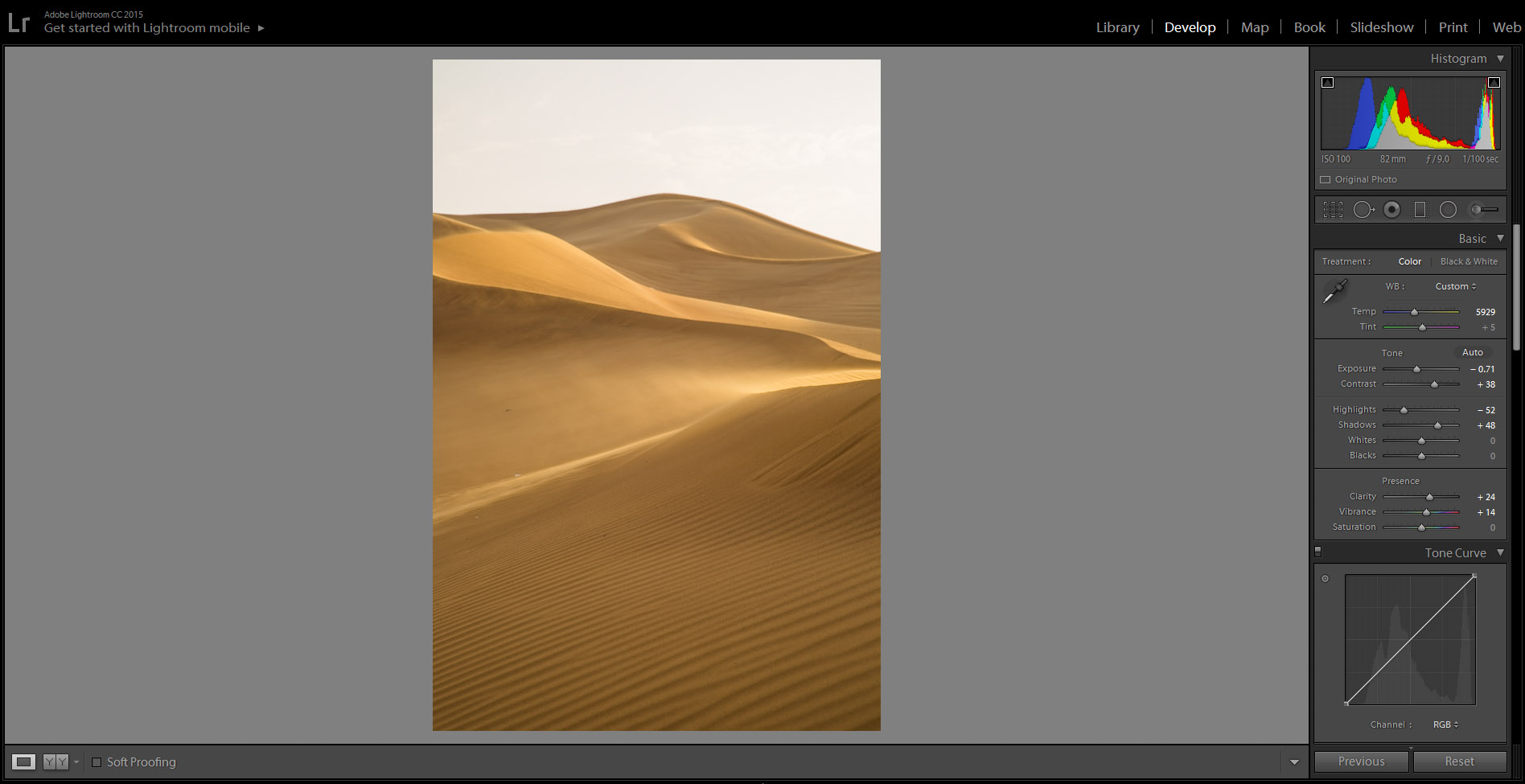Viewport: 1525px width, 784px height.
Task: Click the Exposure slider handle
Action: [x=1416, y=369]
